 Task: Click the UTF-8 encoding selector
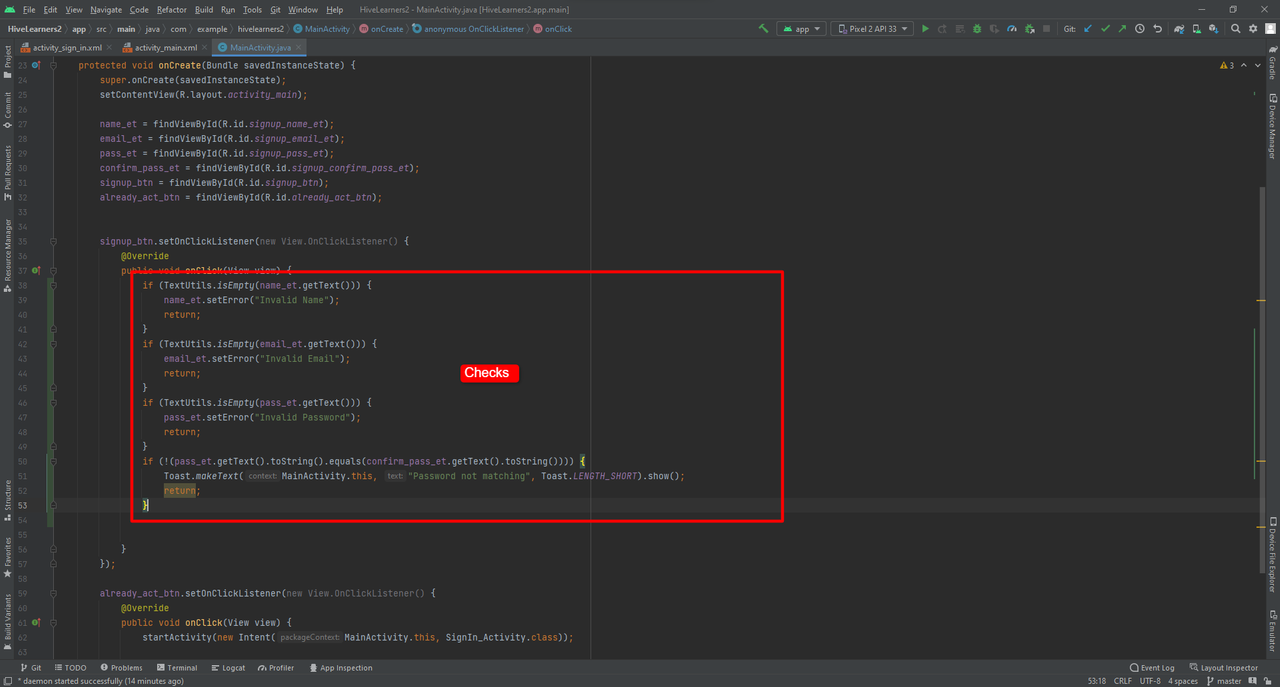click(1150, 681)
